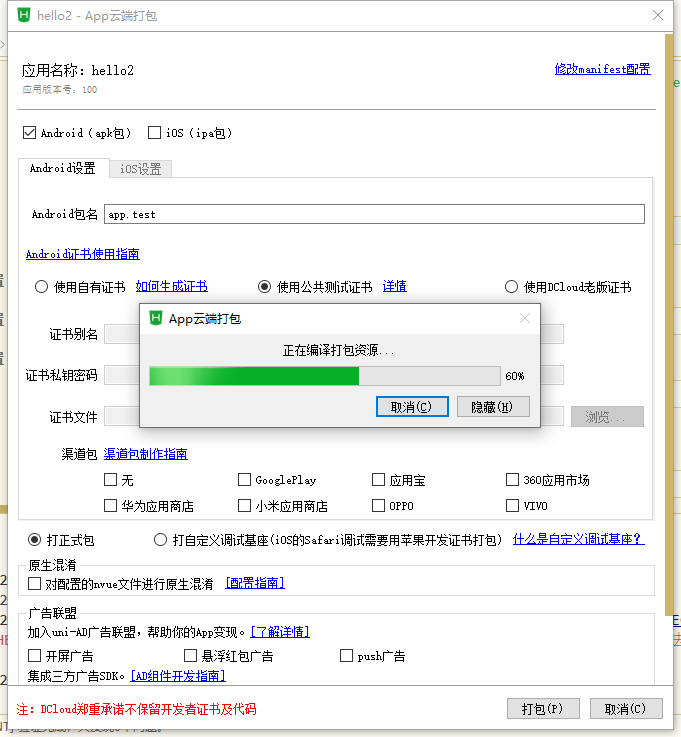Enable the iOS (ipa包) checkbox
This screenshot has height=737, width=681.
[x=154, y=133]
